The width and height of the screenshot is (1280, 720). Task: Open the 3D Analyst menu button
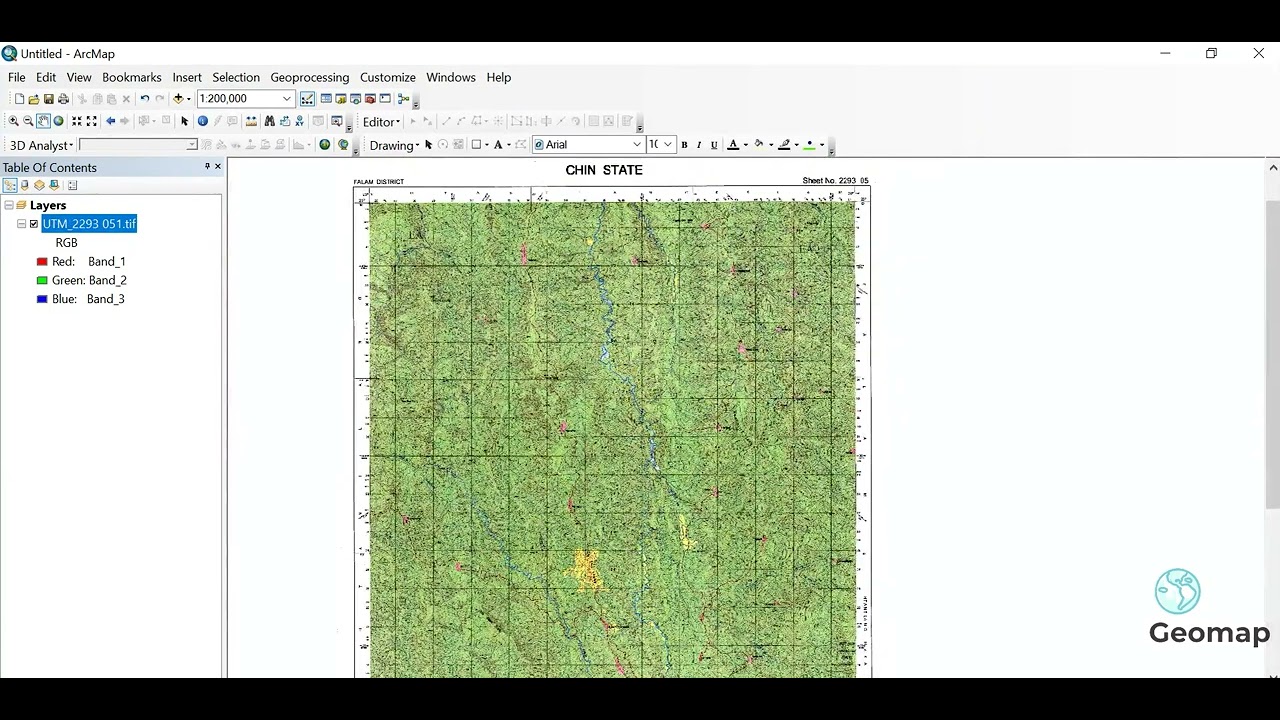tap(41, 145)
